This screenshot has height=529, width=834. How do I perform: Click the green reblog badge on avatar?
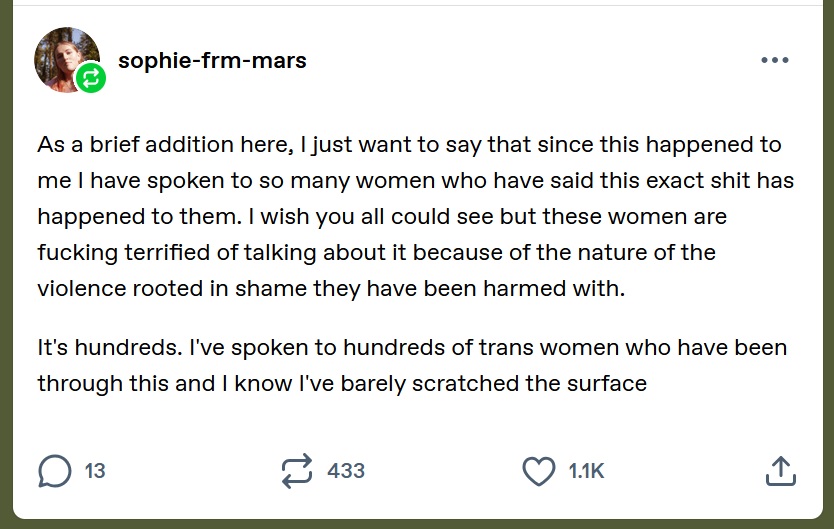click(x=90, y=79)
